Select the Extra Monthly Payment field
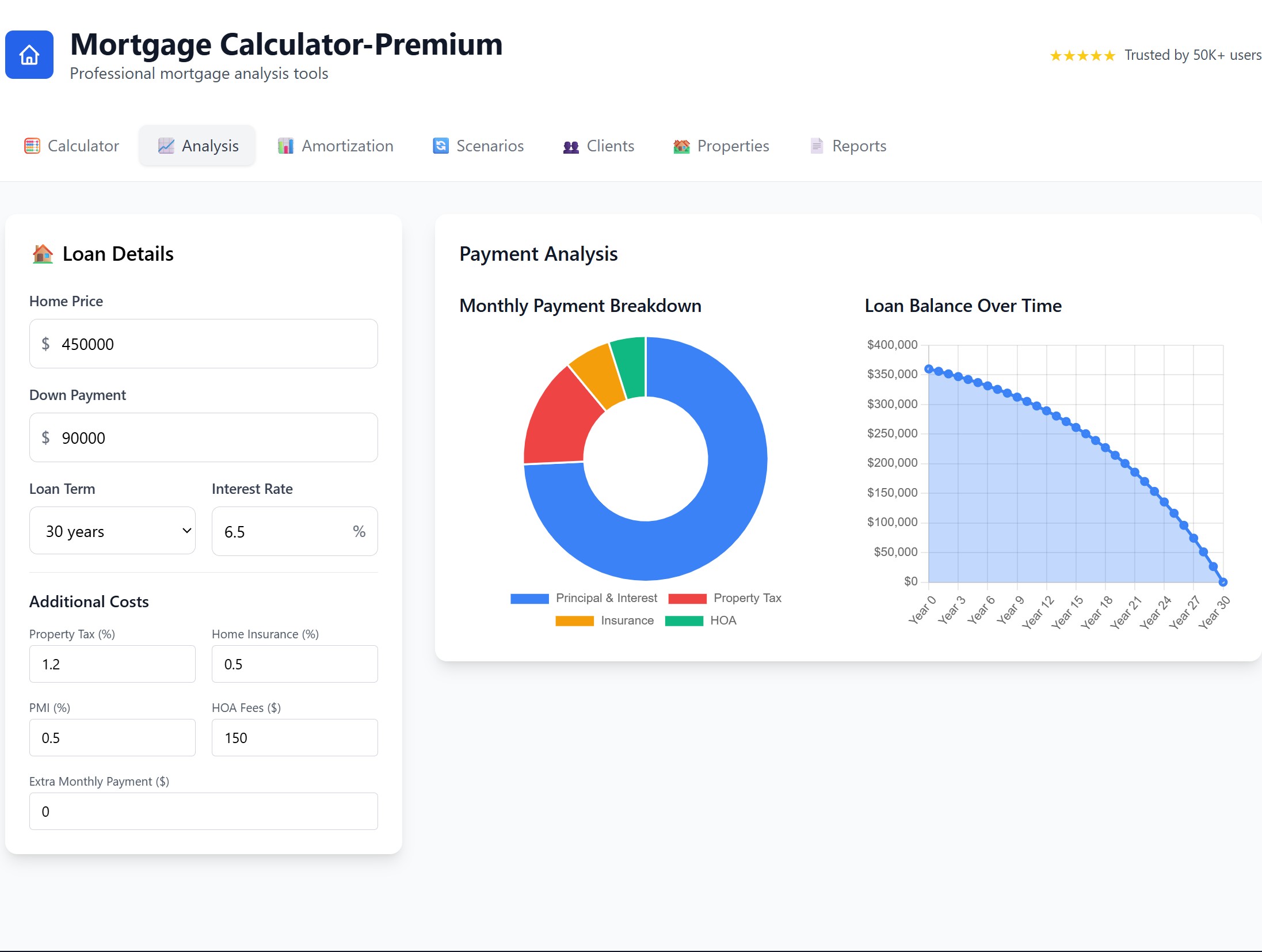 tap(203, 811)
